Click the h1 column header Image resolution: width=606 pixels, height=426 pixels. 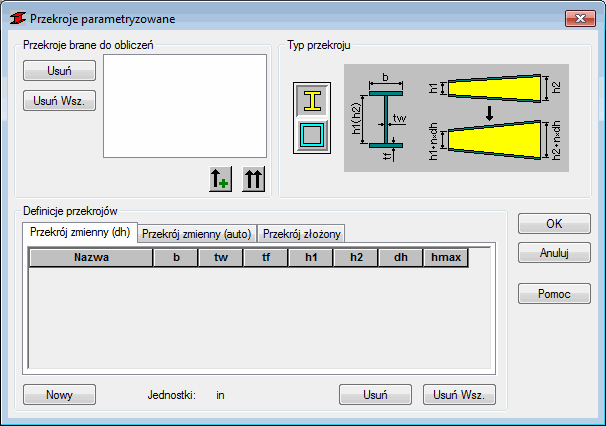pos(311,257)
